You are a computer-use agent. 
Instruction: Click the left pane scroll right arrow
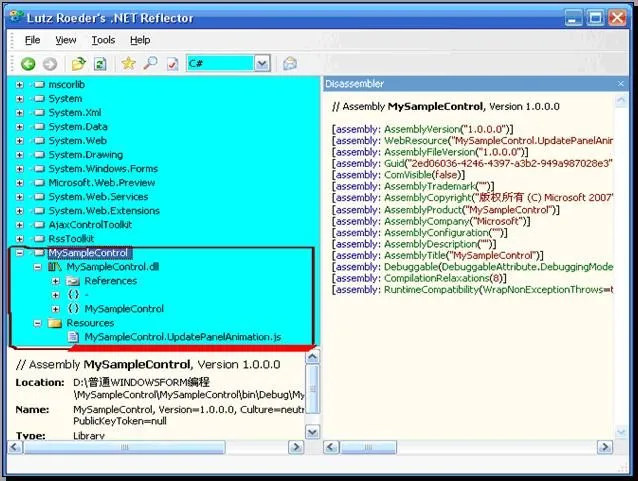point(296,447)
